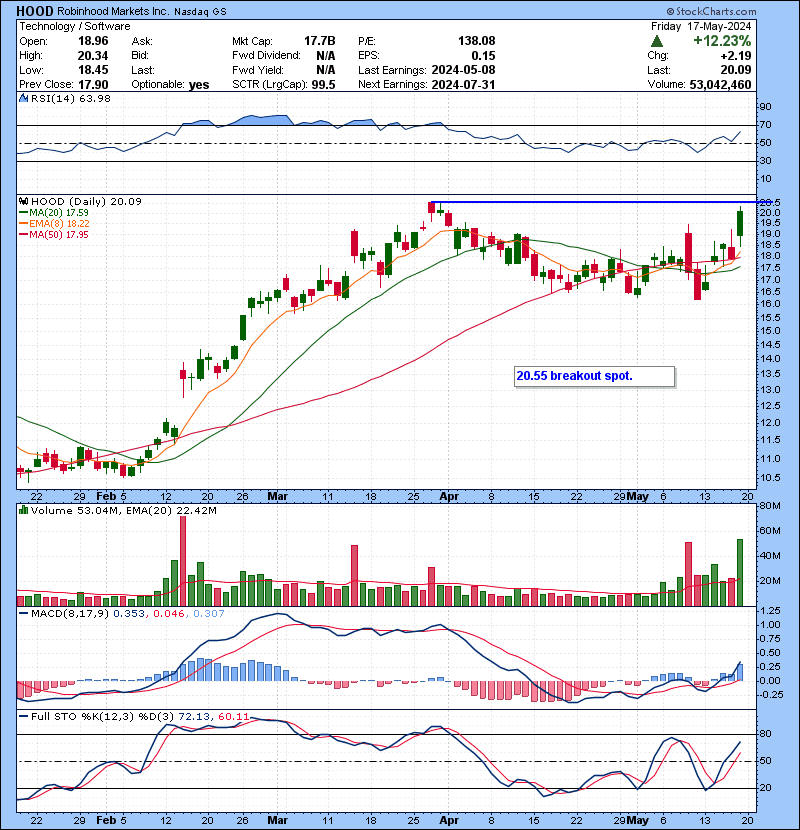Click the MA(50) red legend line marker
This screenshot has width=800, height=830.
[23, 235]
